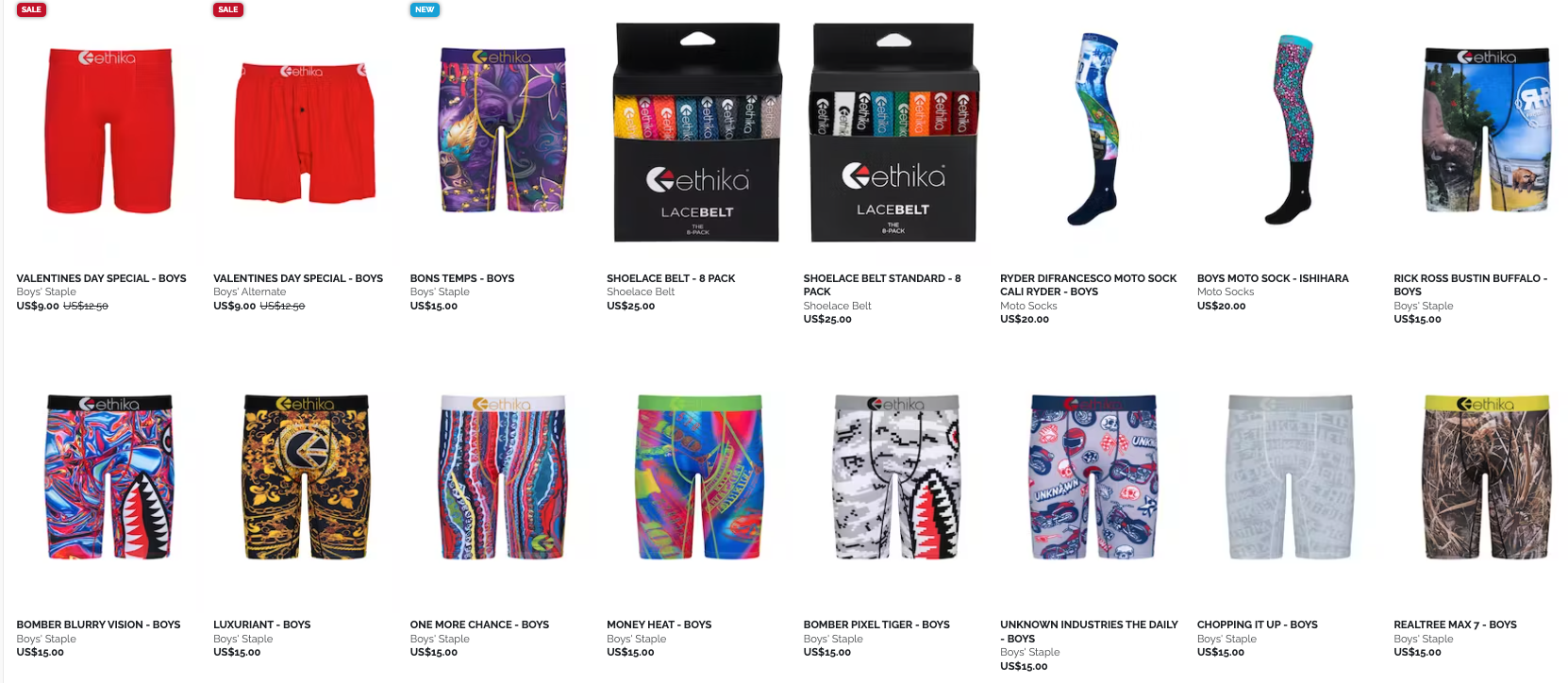Open the Rick Ross Bustin Buffalo title

[1470, 285]
